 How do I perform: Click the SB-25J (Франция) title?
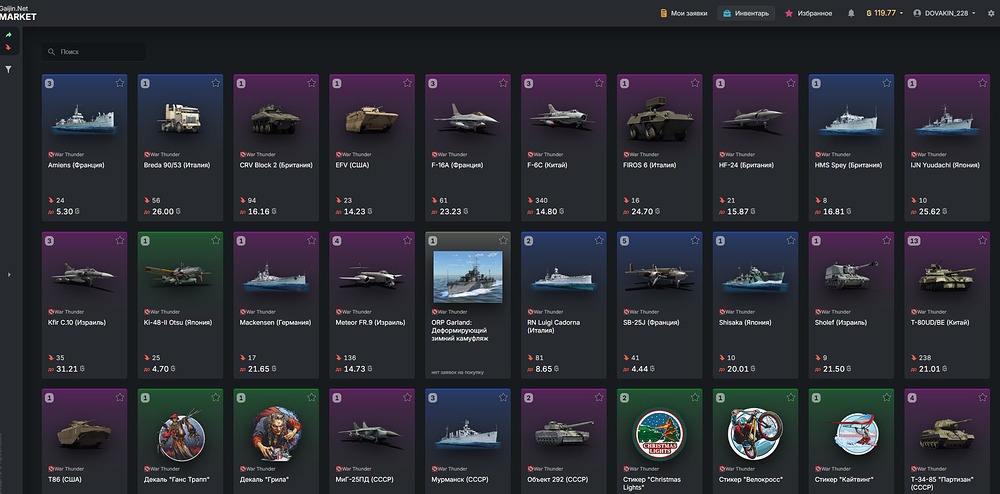[651, 323]
